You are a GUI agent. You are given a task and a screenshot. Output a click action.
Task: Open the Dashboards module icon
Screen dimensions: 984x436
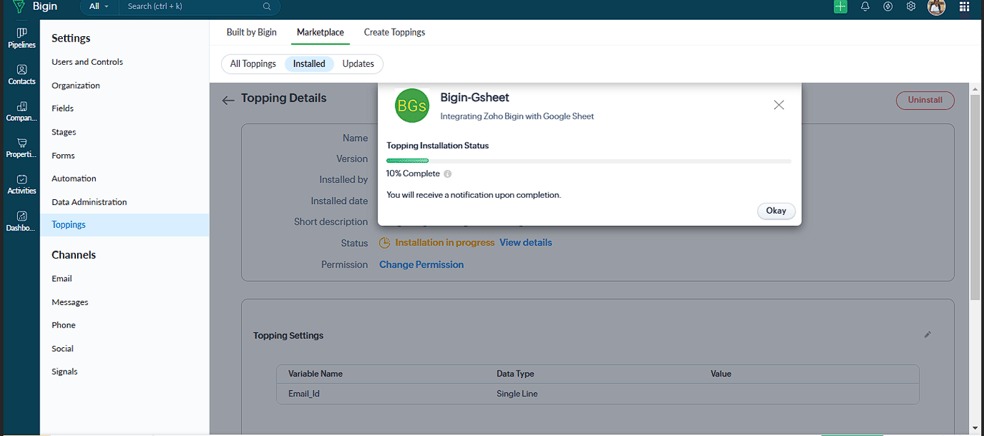click(21, 216)
